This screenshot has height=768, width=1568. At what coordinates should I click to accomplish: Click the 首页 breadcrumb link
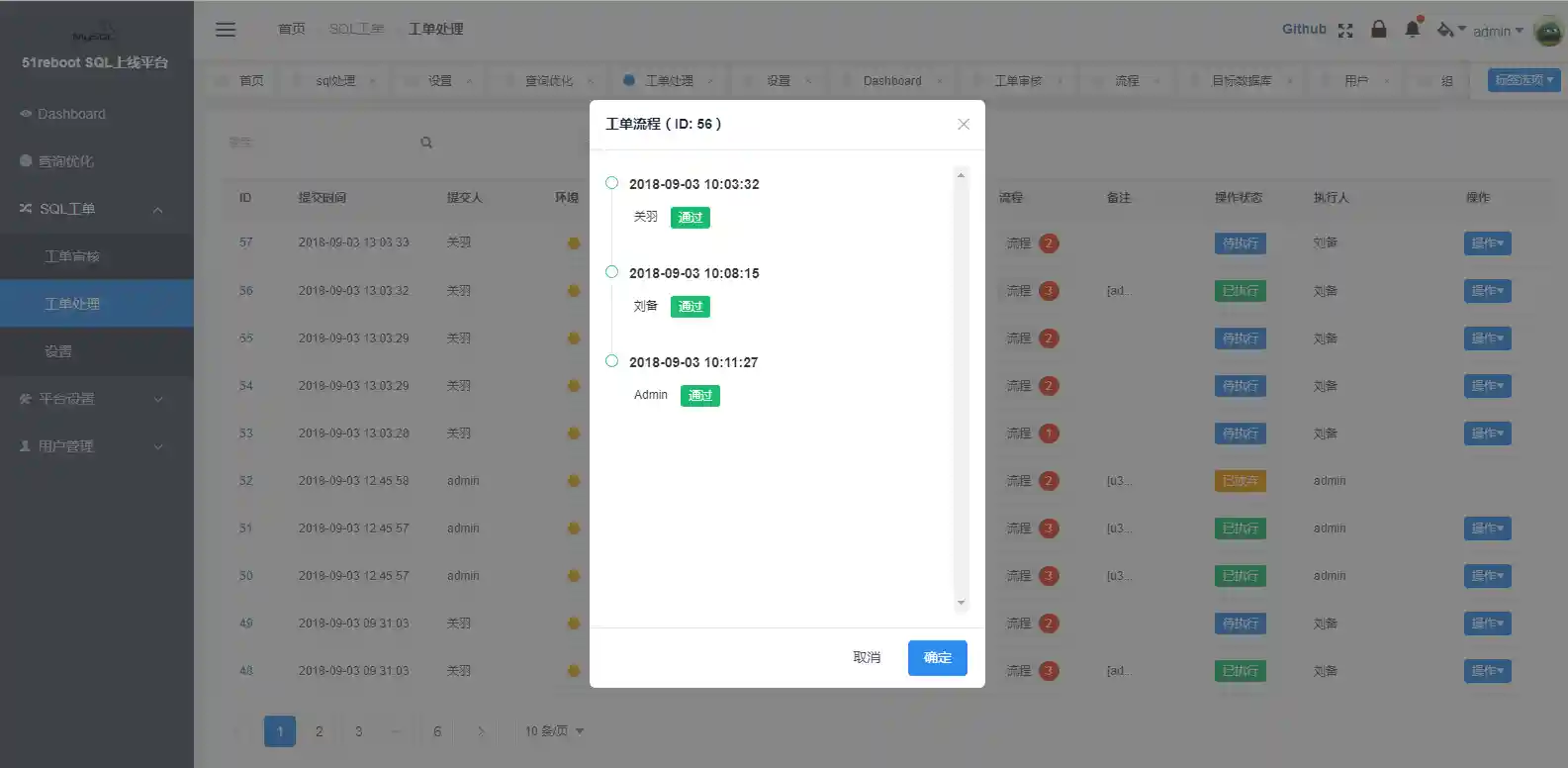click(x=292, y=30)
